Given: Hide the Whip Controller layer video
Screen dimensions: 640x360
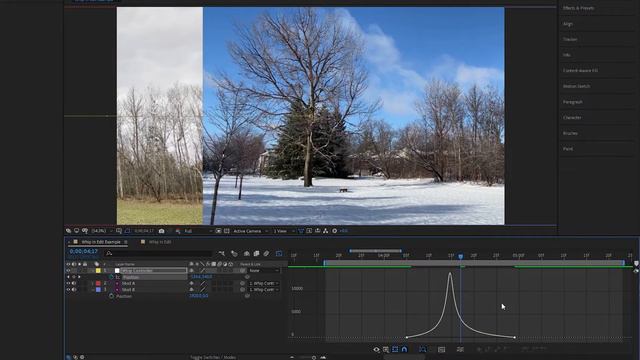Looking at the screenshot, I should coord(68,271).
